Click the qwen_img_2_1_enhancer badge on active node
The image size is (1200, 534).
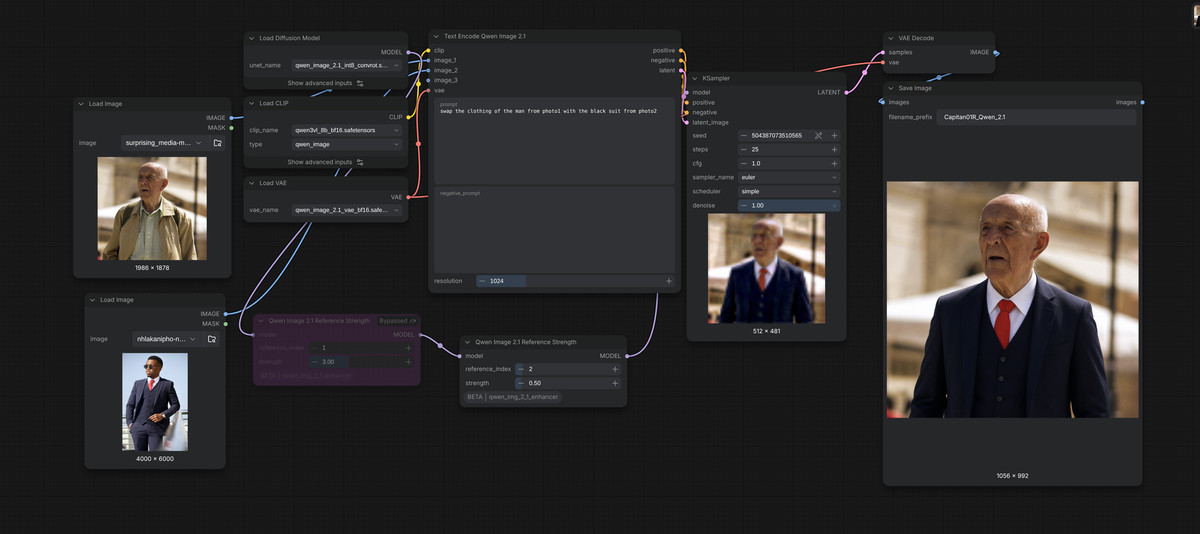click(x=524, y=397)
